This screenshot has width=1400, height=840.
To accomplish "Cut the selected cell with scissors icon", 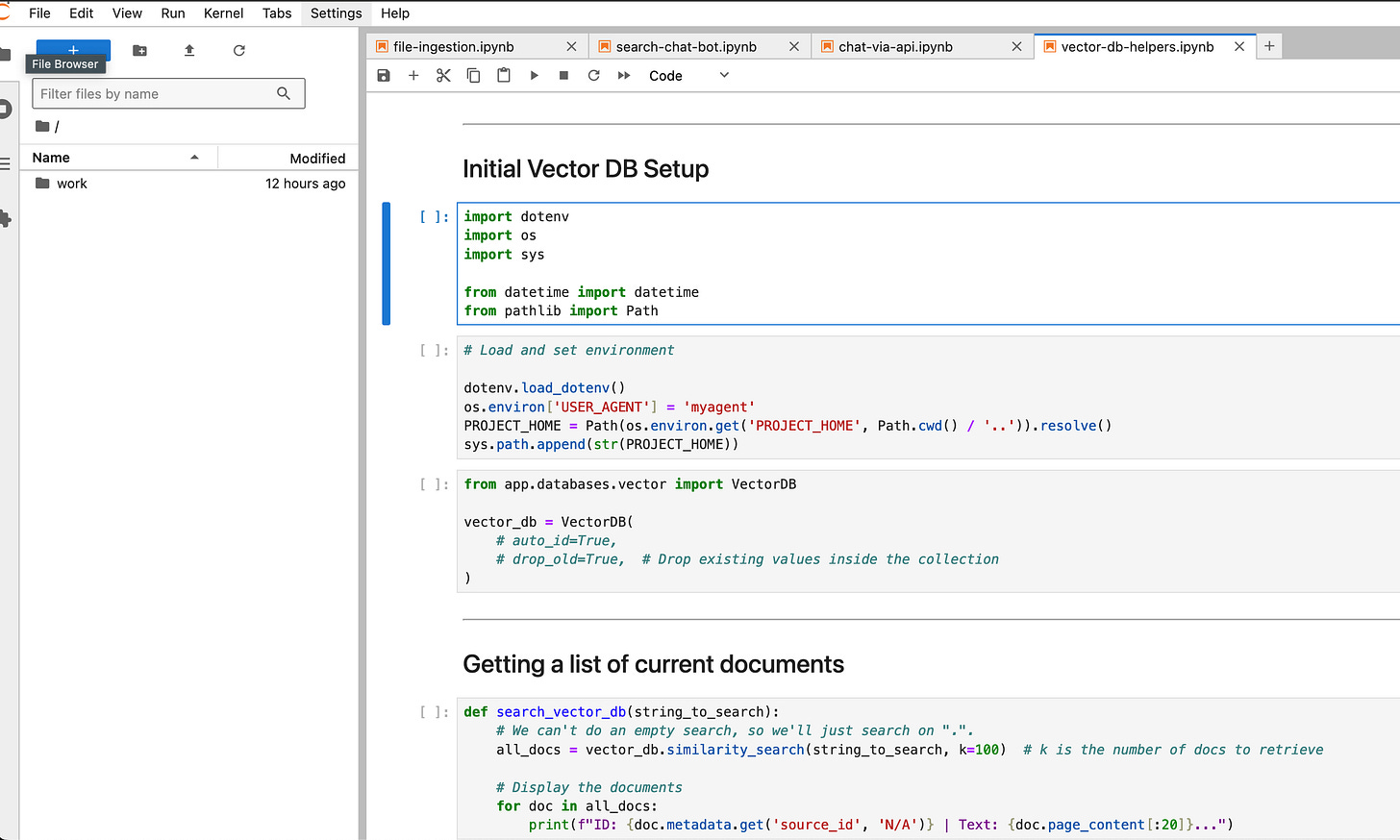I will (443, 76).
